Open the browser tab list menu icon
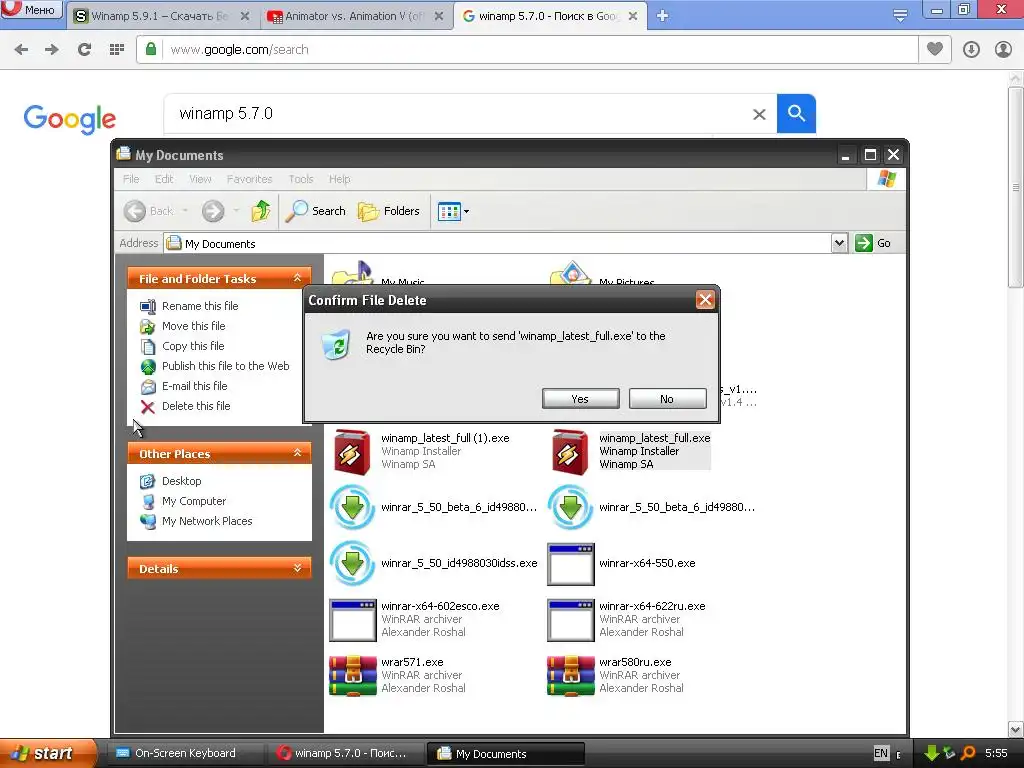This screenshot has height=768, width=1024. pos(900,16)
